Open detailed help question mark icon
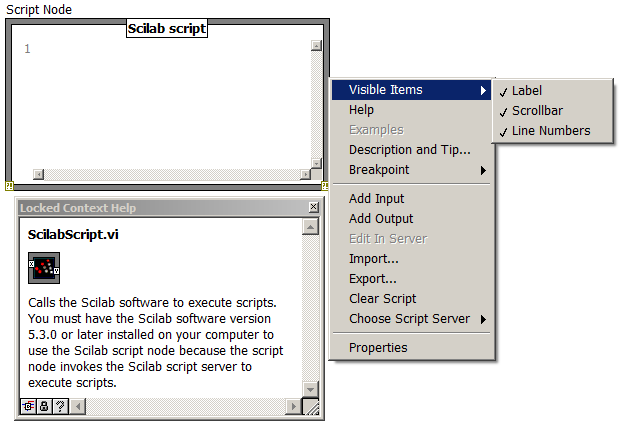621x425 pixels. [60, 406]
